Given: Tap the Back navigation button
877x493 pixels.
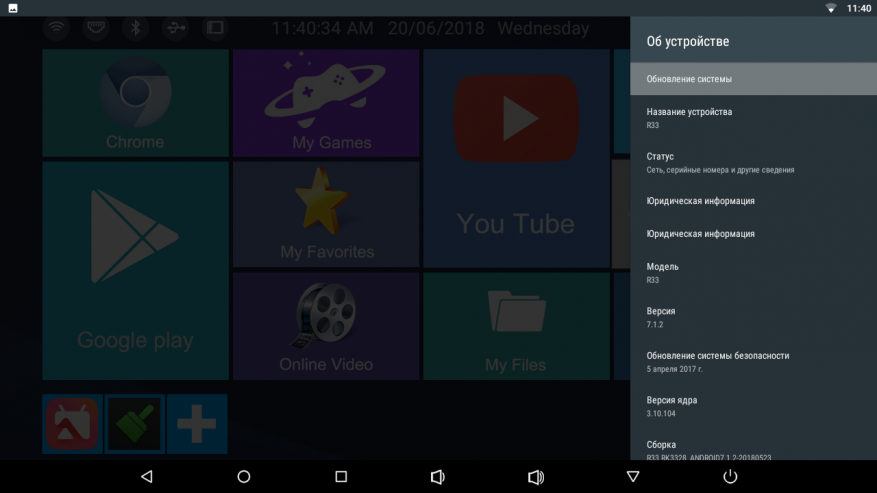Looking at the screenshot, I should pyautogui.click(x=147, y=477).
